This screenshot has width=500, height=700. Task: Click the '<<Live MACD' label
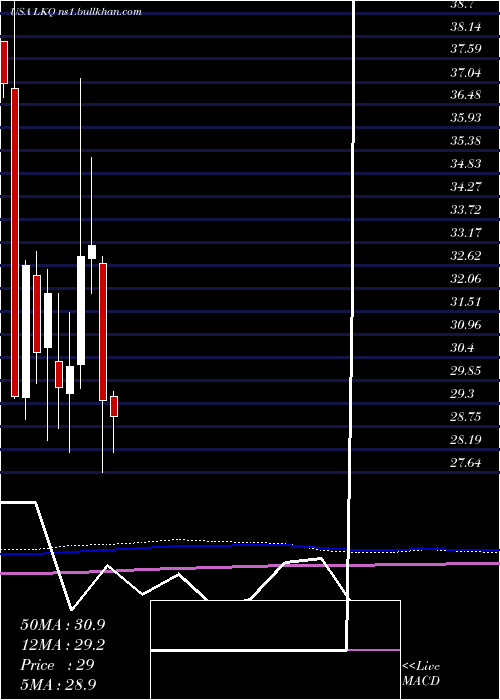pyautogui.click(x=421, y=673)
